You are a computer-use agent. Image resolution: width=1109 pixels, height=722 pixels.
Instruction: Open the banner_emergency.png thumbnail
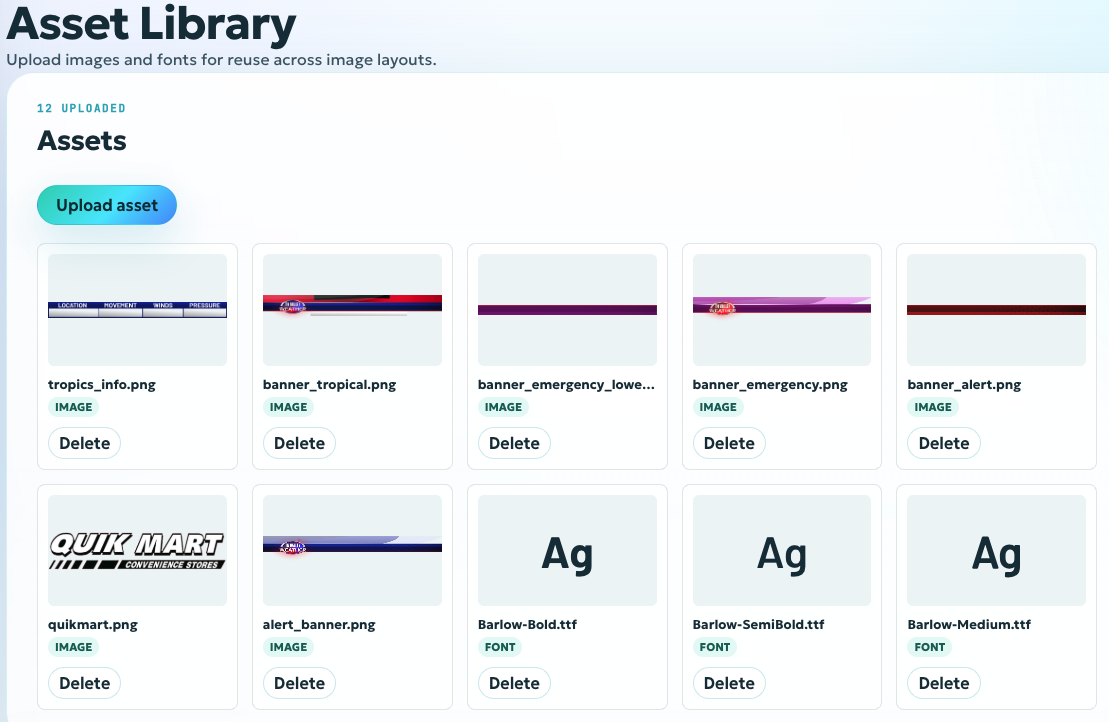(782, 310)
